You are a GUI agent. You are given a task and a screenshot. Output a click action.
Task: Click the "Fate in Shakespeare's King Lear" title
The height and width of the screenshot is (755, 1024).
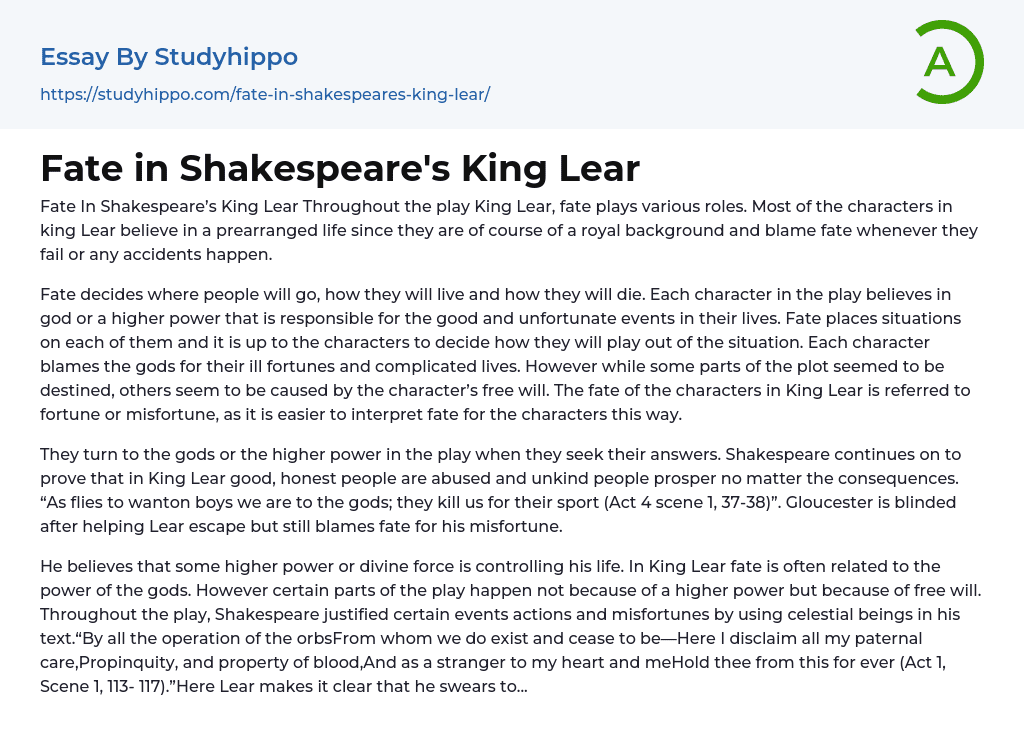pyautogui.click(x=340, y=168)
